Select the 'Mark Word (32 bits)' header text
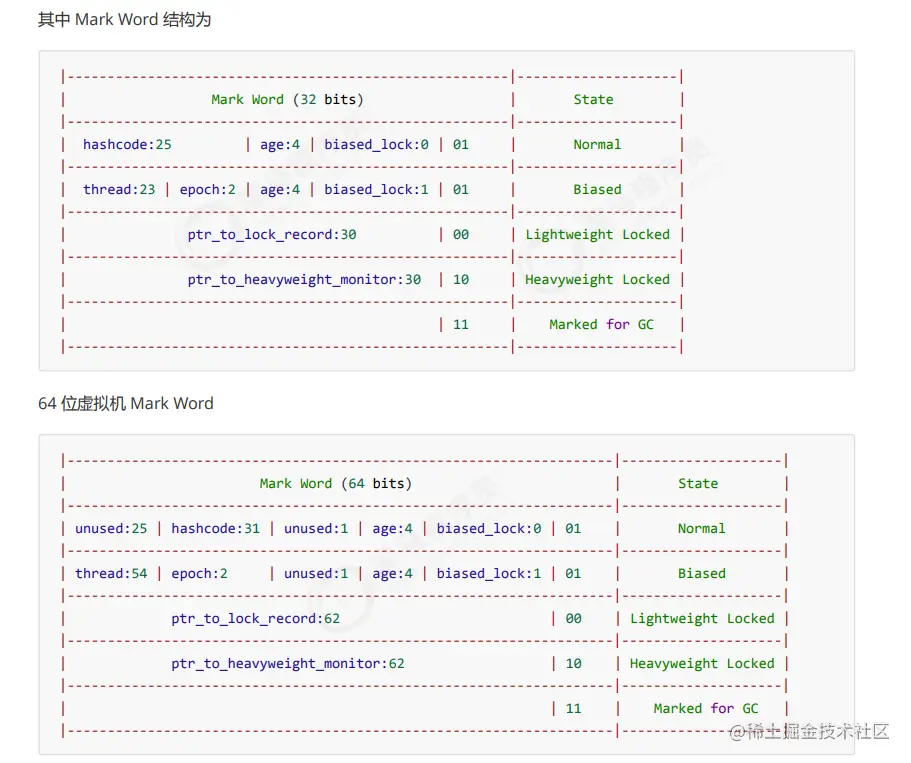Viewport: 911px width, 763px height. tap(288, 99)
